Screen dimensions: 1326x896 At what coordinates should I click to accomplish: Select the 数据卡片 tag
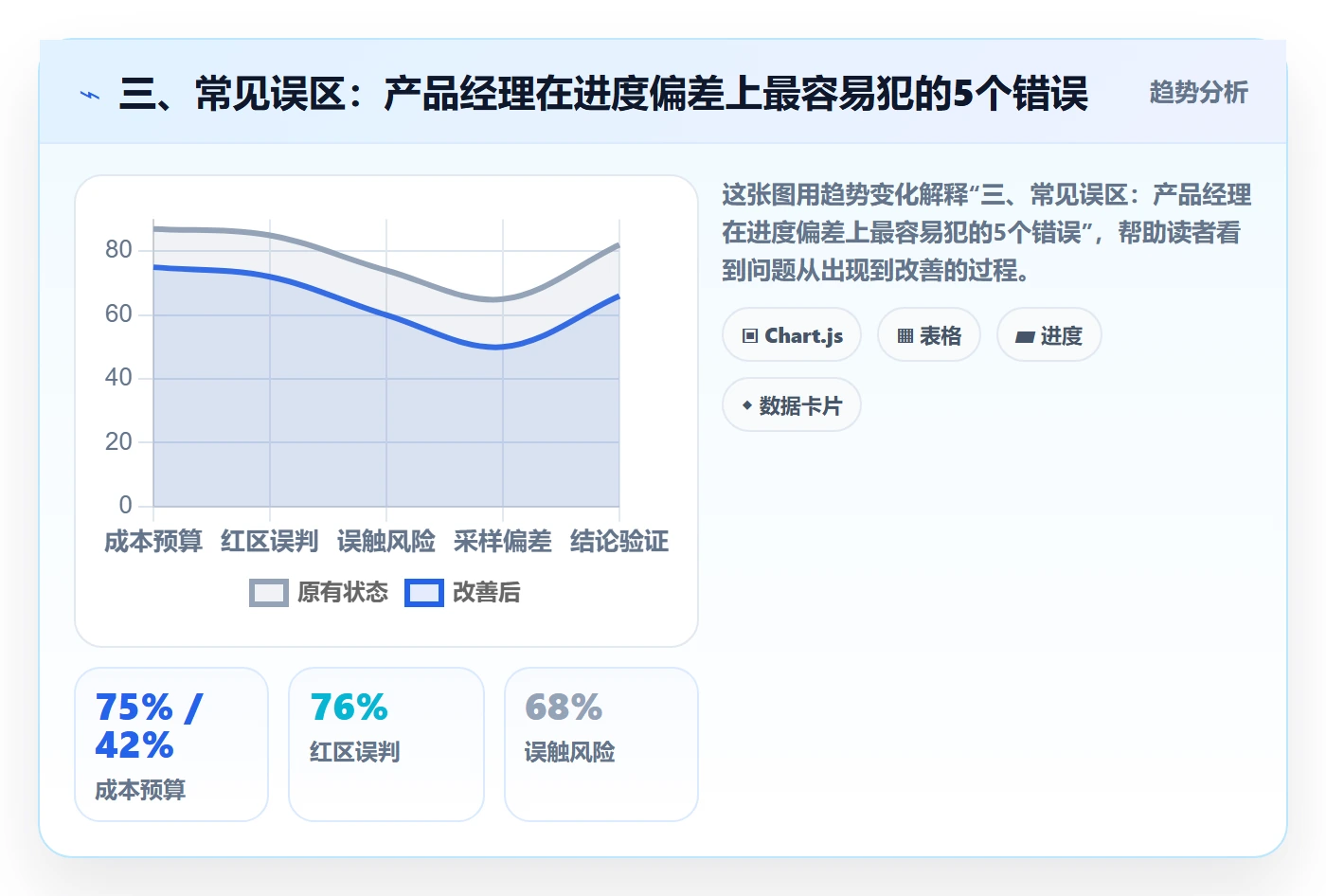pyautogui.click(x=792, y=405)
